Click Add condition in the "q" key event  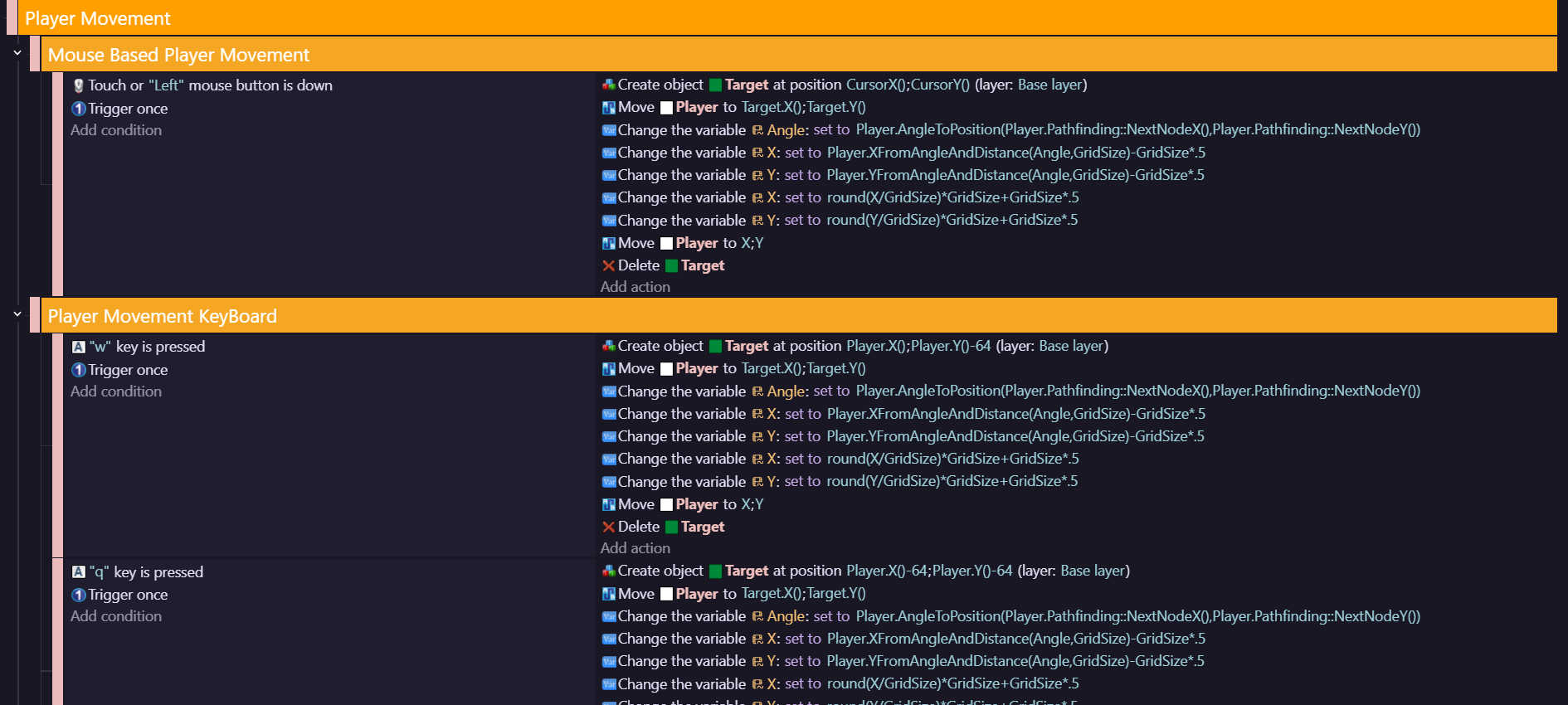click(116, 616)
